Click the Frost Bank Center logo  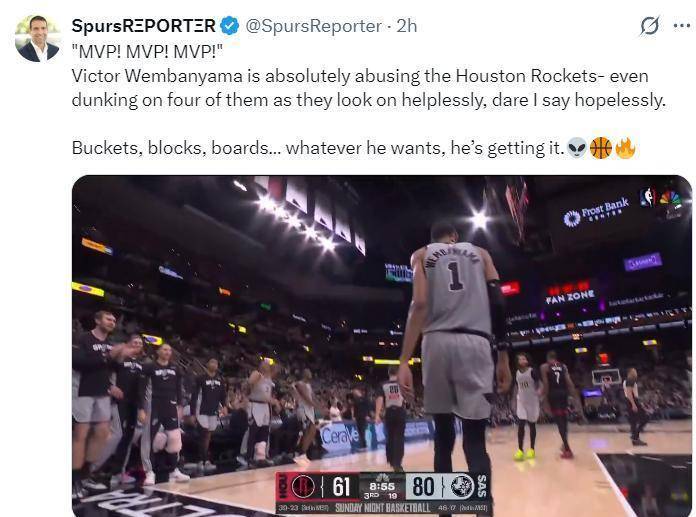pos(596,212)
